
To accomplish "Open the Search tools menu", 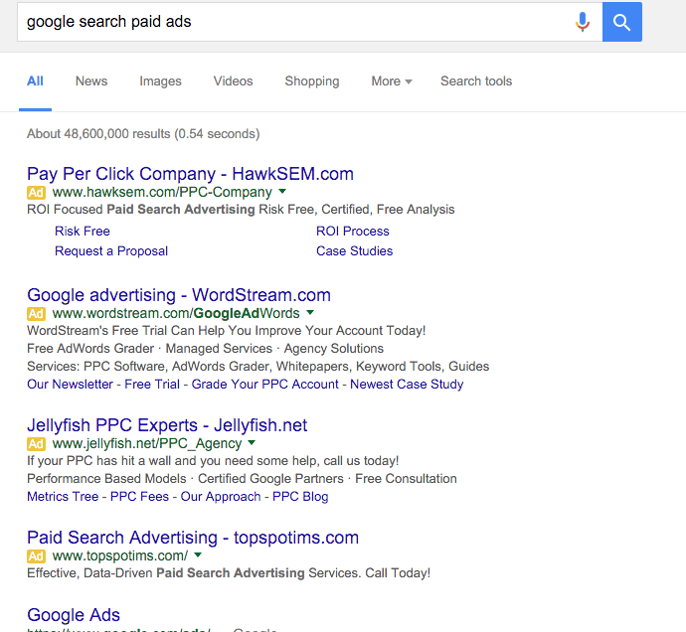I will tap(476, 81).
